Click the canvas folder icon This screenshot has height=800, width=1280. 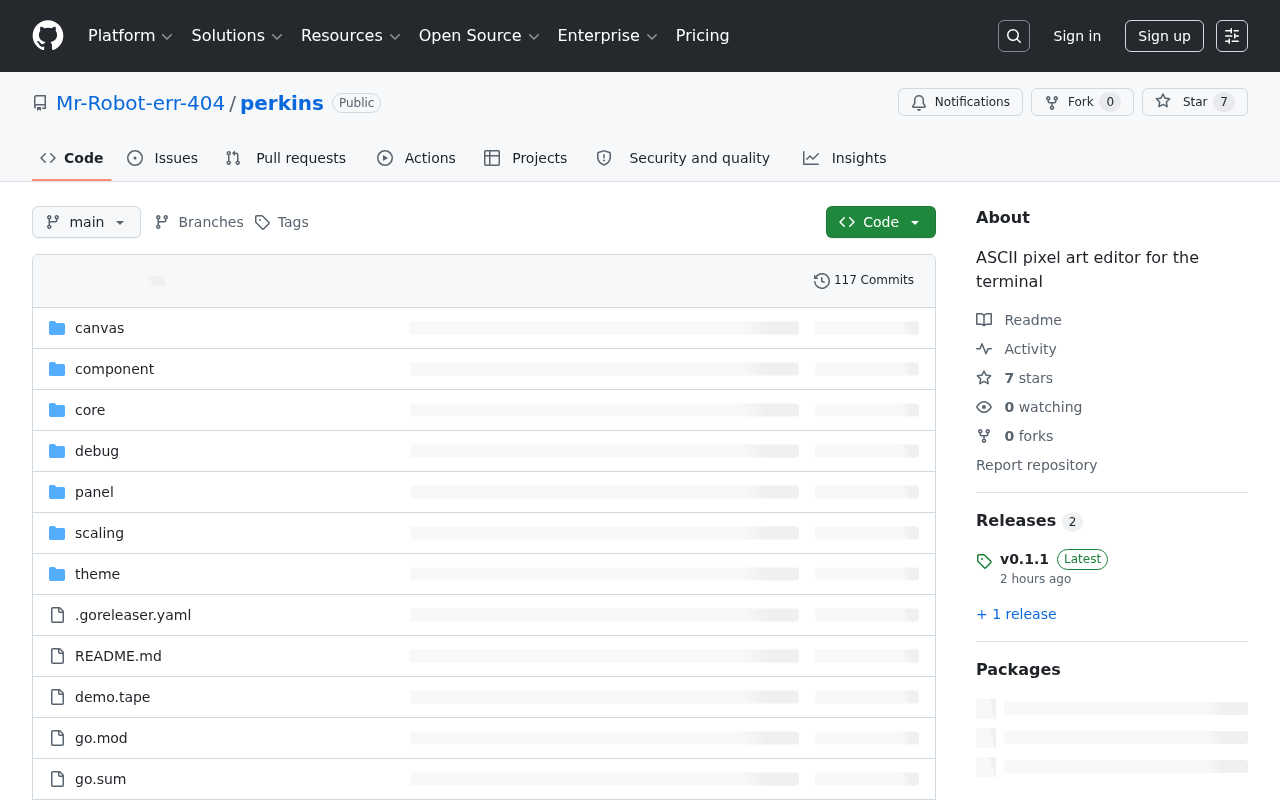point(57,328)
